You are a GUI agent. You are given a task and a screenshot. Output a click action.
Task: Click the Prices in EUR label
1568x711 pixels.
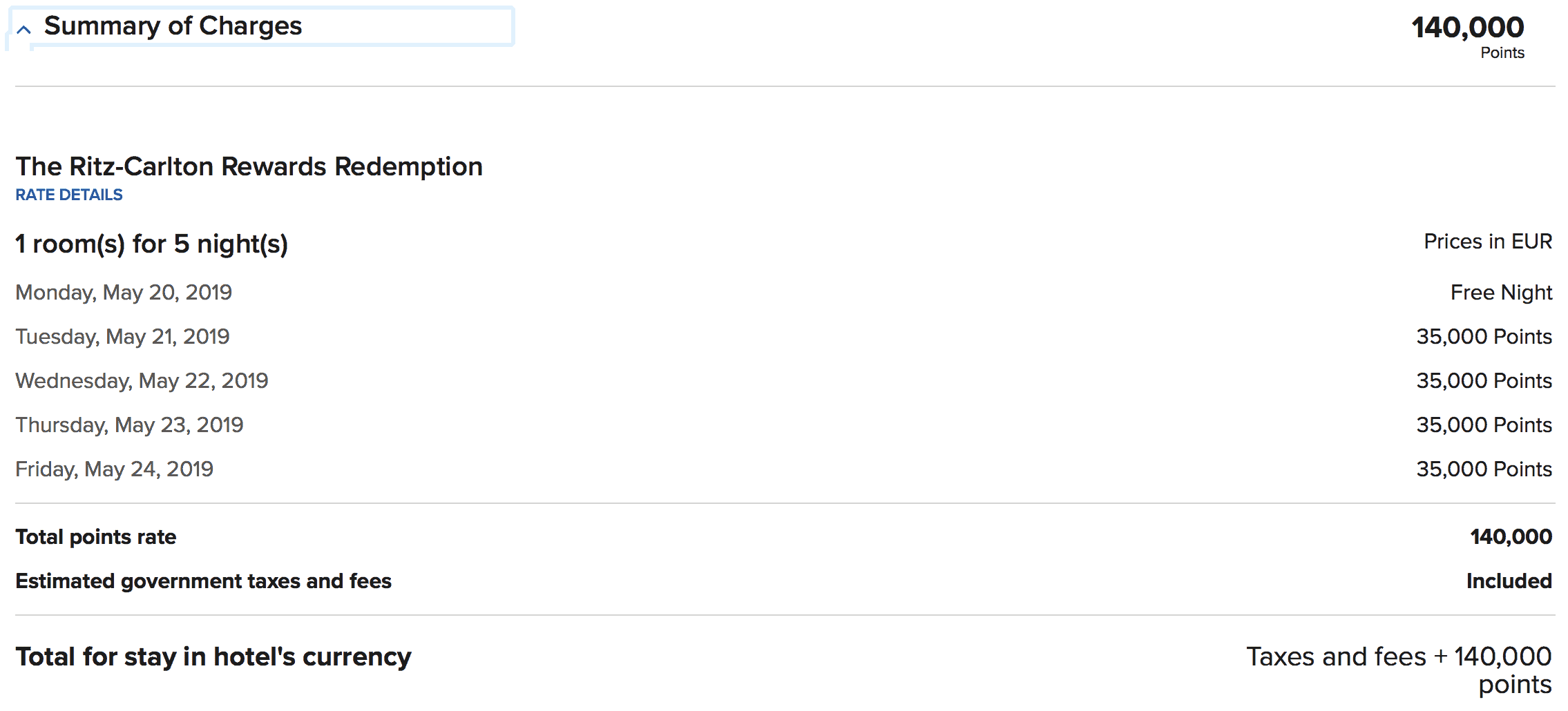pos(1487,242)
